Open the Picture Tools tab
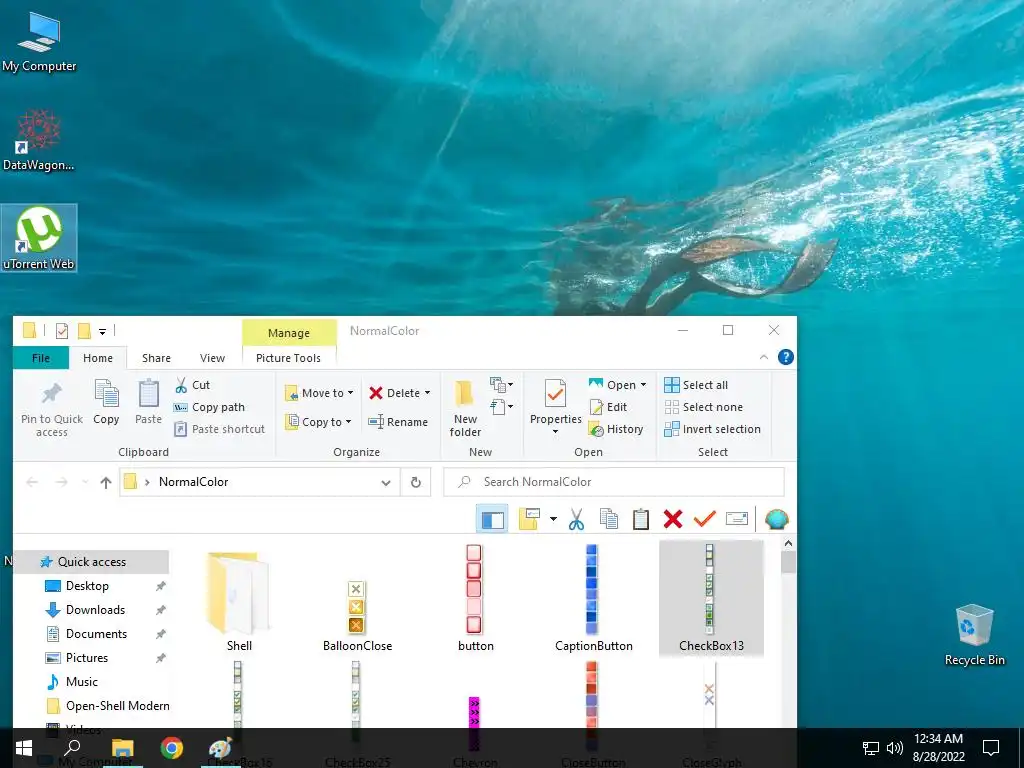 [x=288, y=358]
